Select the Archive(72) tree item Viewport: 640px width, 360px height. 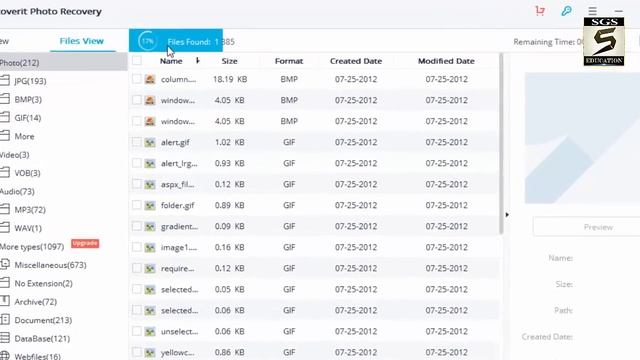36,302
